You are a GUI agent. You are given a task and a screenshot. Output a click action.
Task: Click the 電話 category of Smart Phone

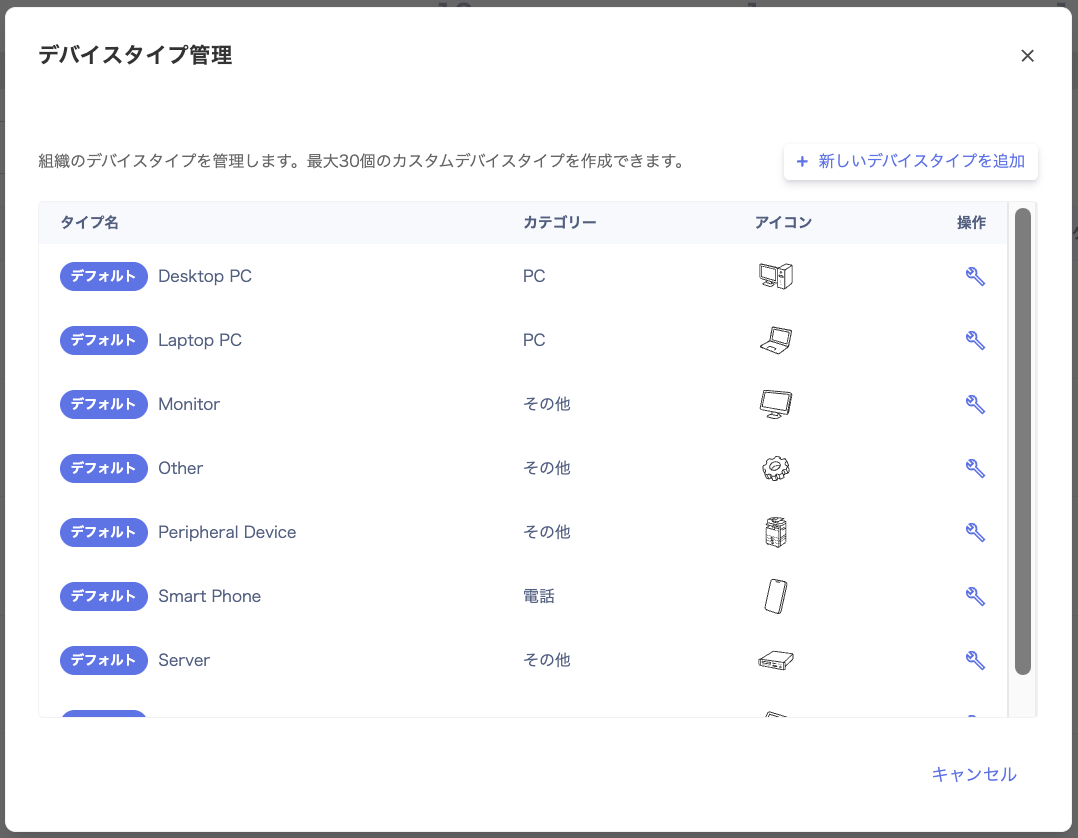tap(538, 596)
